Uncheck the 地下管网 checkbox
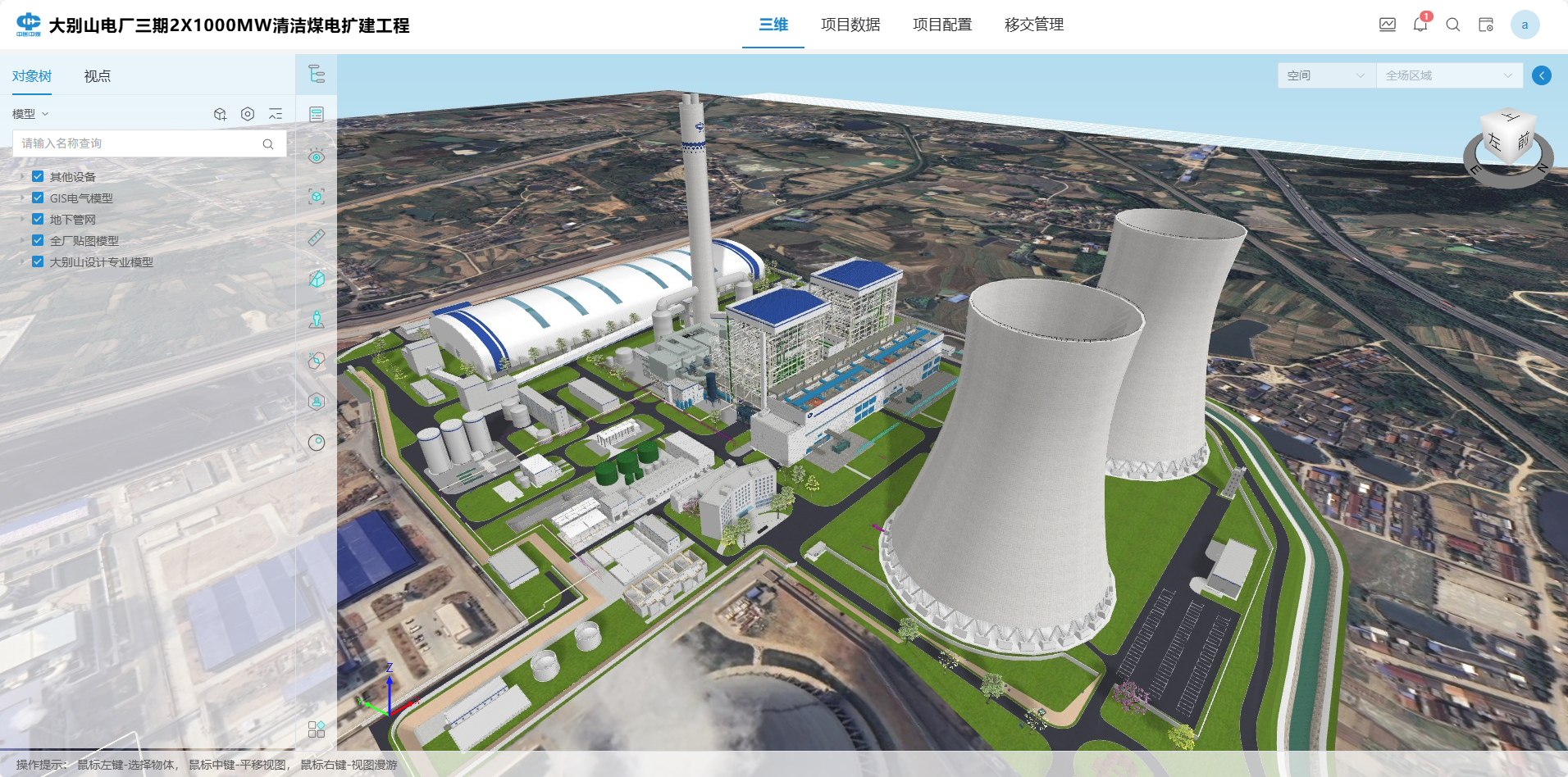Screen dimensions: 1568x777 coord(38,219)
